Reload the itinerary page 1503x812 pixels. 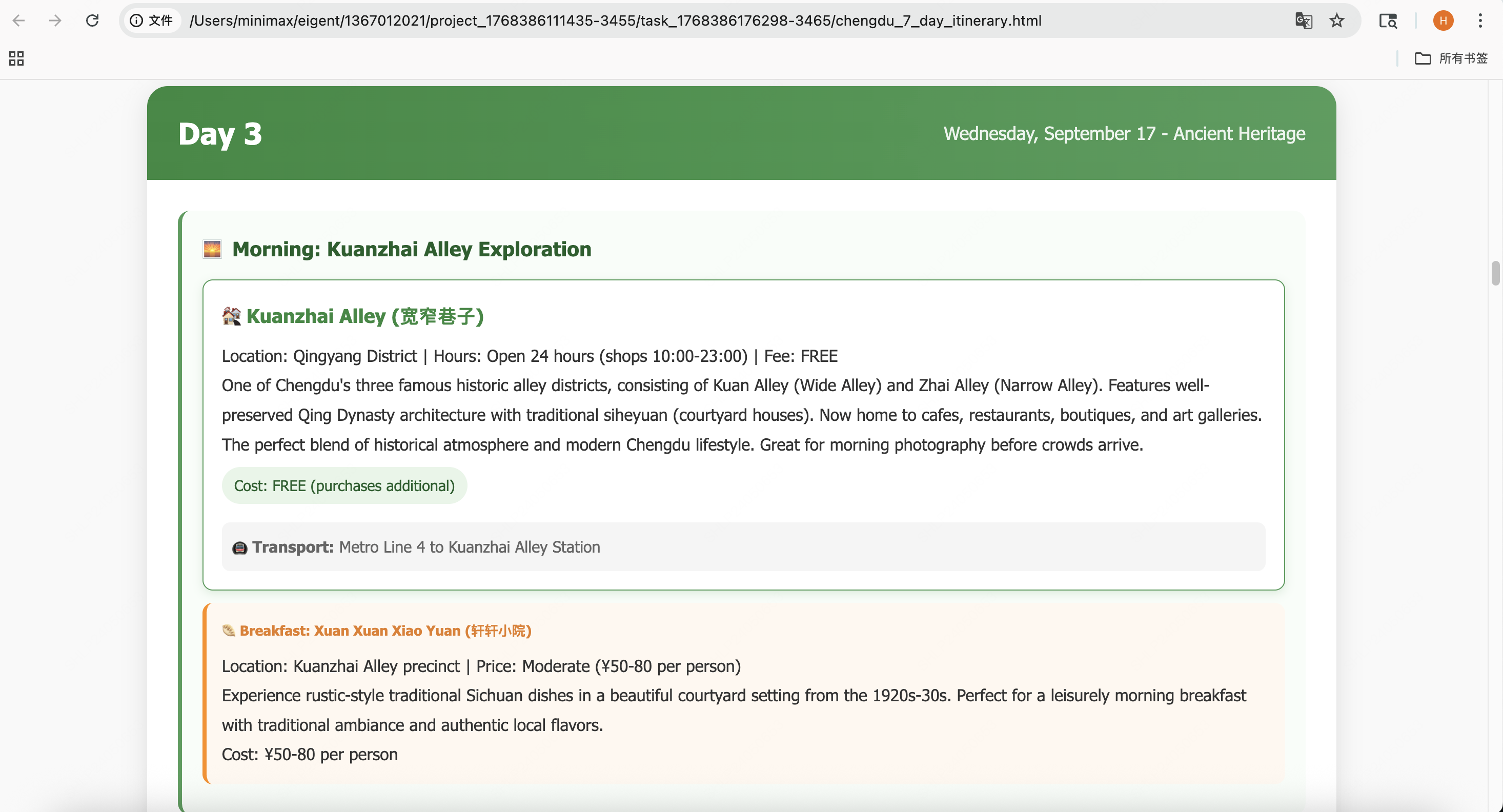92,21
